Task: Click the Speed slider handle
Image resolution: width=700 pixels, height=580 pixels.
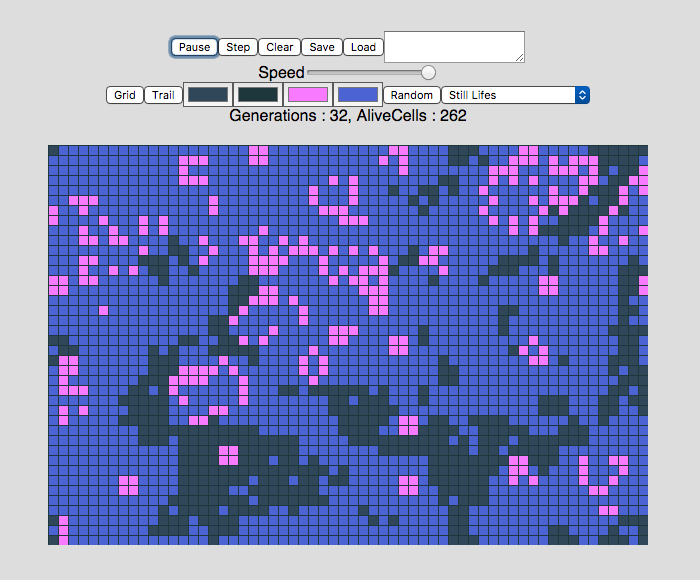Action: point(428,72)
